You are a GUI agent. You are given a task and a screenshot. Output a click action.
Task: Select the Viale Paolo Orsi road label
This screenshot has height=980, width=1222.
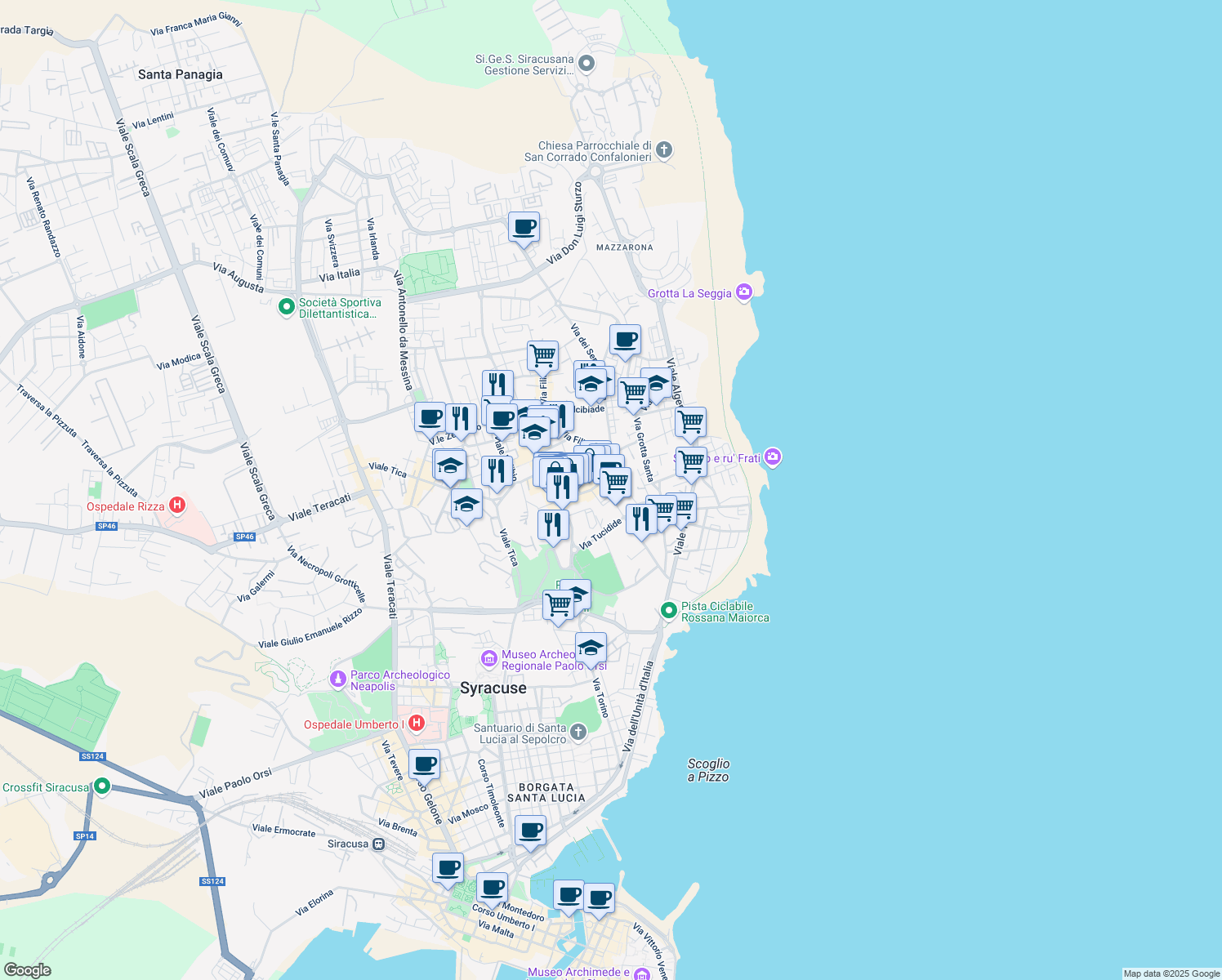[x=235, y=783]
